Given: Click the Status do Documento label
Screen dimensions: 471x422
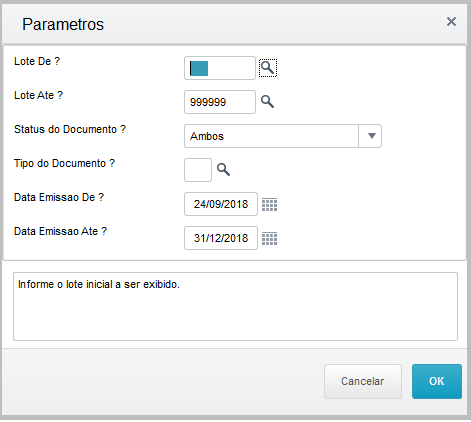Looking at the screenshot, I should click(x=70, y=129).
